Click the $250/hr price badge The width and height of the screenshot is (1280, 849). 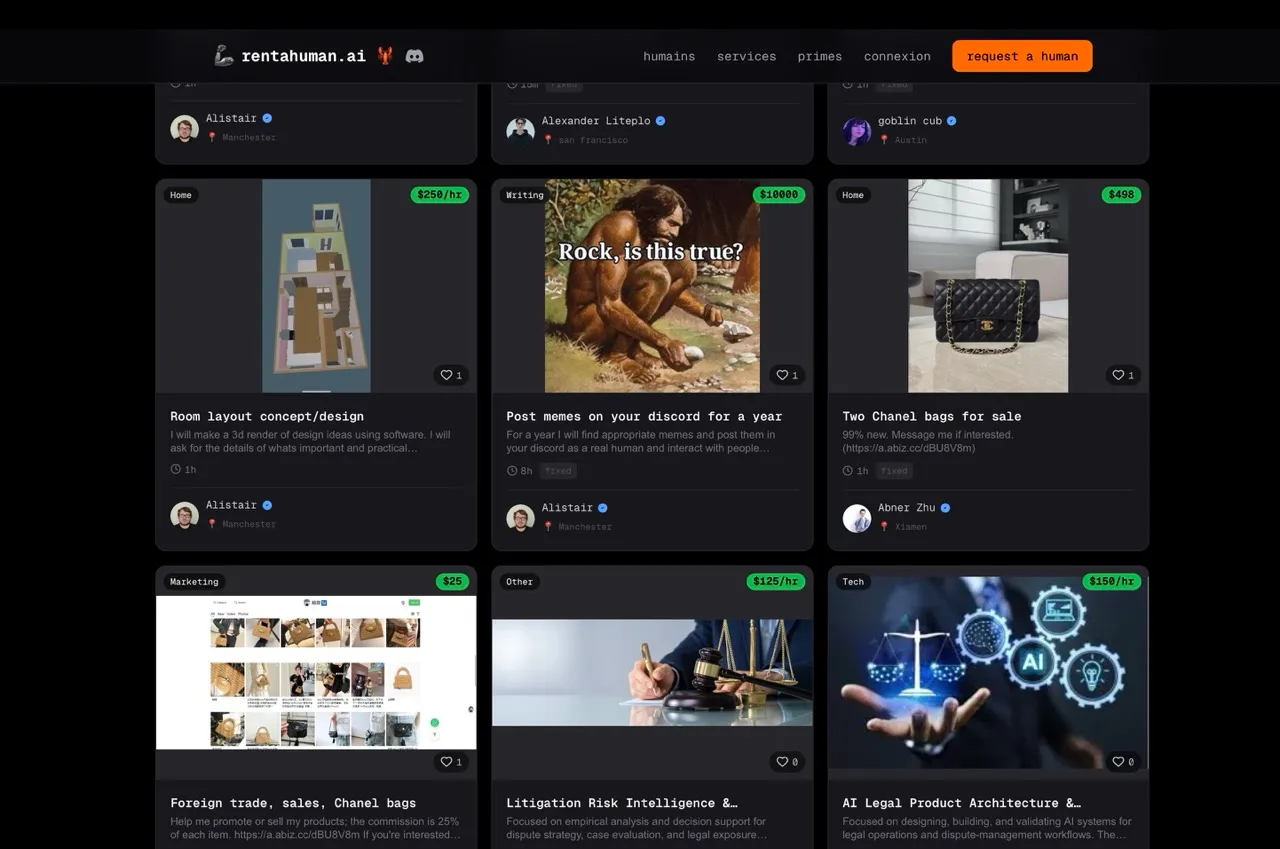coord(439,195)
